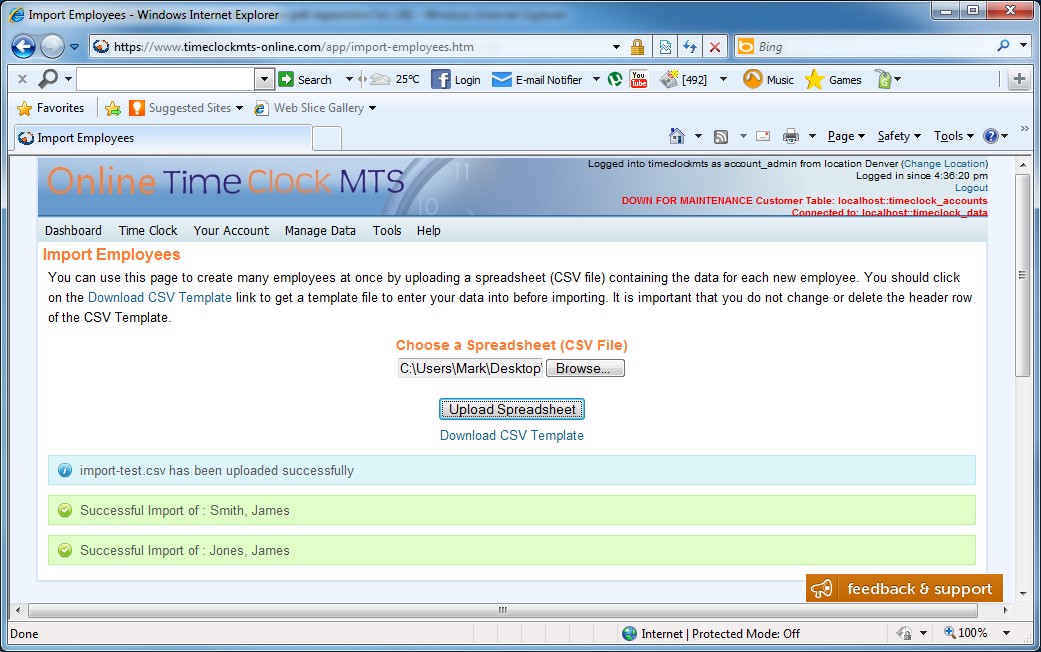Click Download CSV Template link in paragraph

159,297
